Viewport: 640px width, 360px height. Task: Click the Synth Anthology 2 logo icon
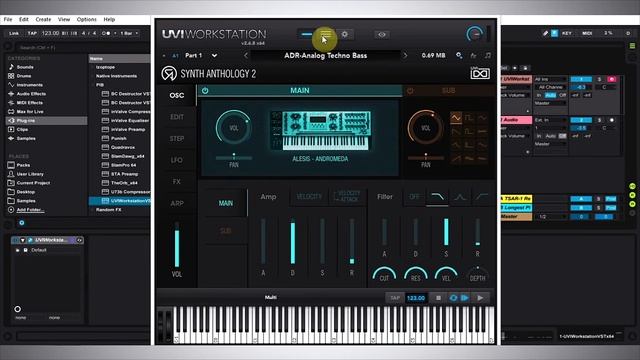pyautogui.click(x=169, y=73)
